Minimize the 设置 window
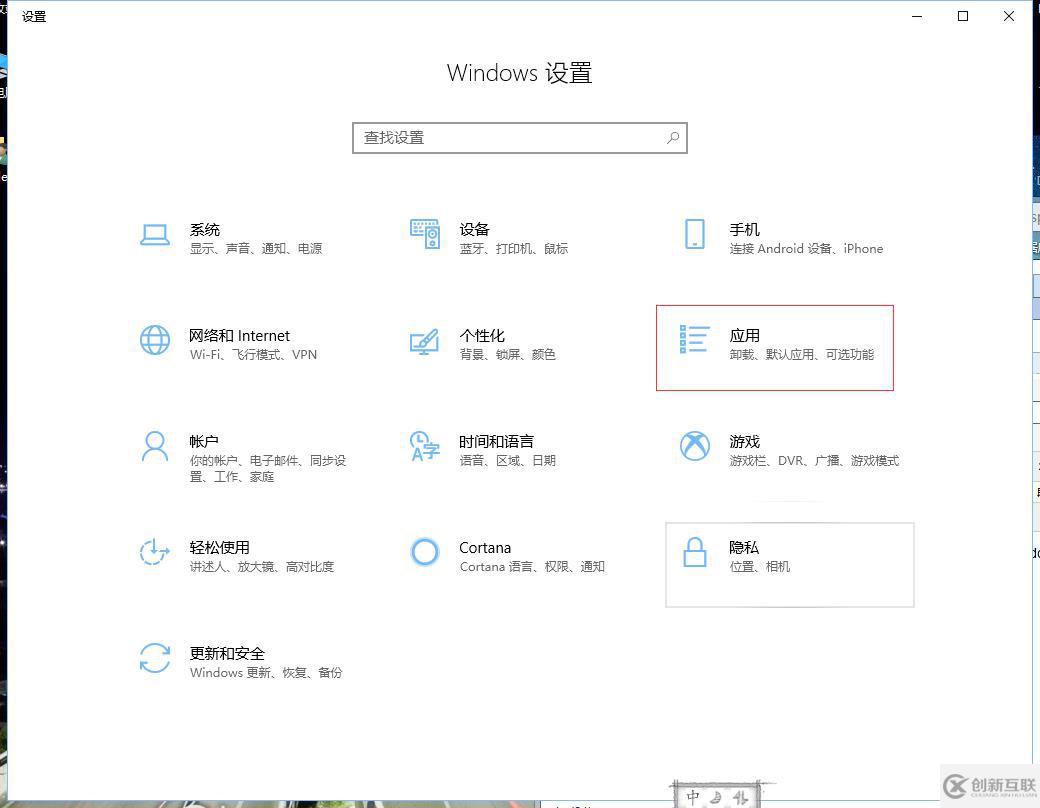Image resolution: width=1040 pixels, height=808 pixels. (917, 16)
